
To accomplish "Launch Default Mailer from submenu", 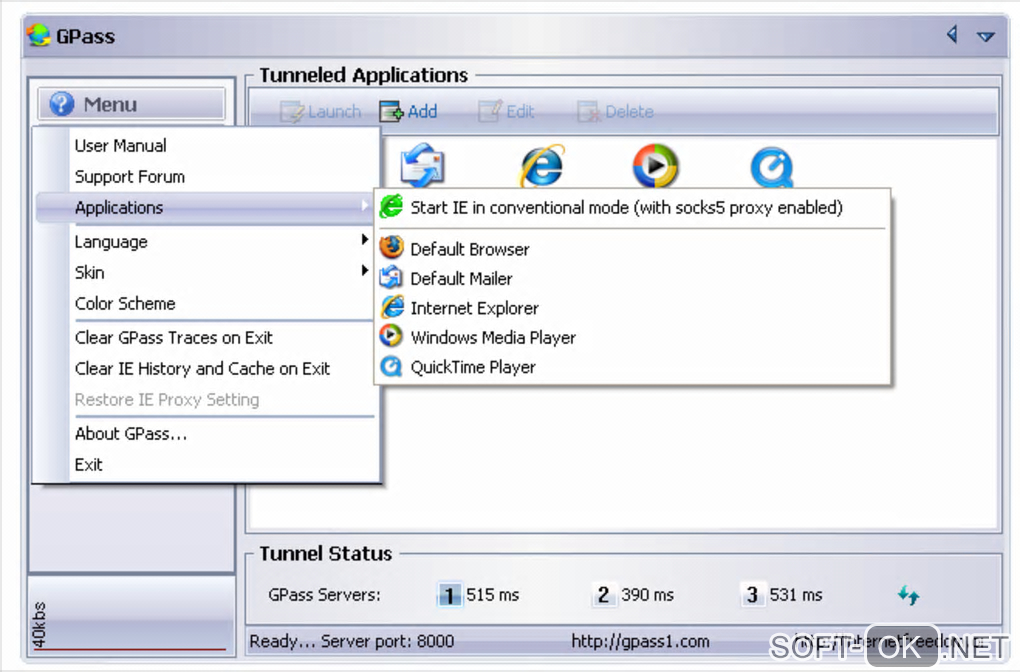I will pos(461,278).
